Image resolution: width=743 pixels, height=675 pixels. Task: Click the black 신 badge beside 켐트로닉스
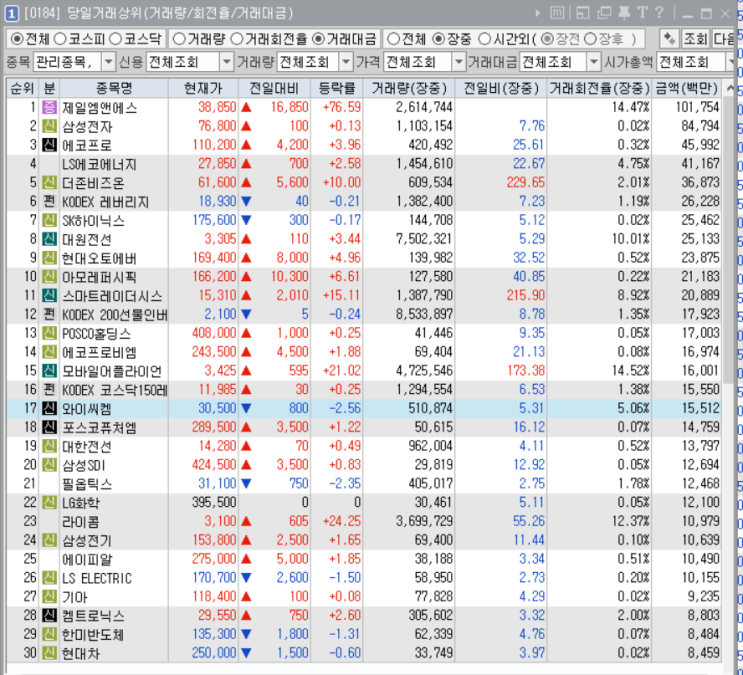click(49, 615)
